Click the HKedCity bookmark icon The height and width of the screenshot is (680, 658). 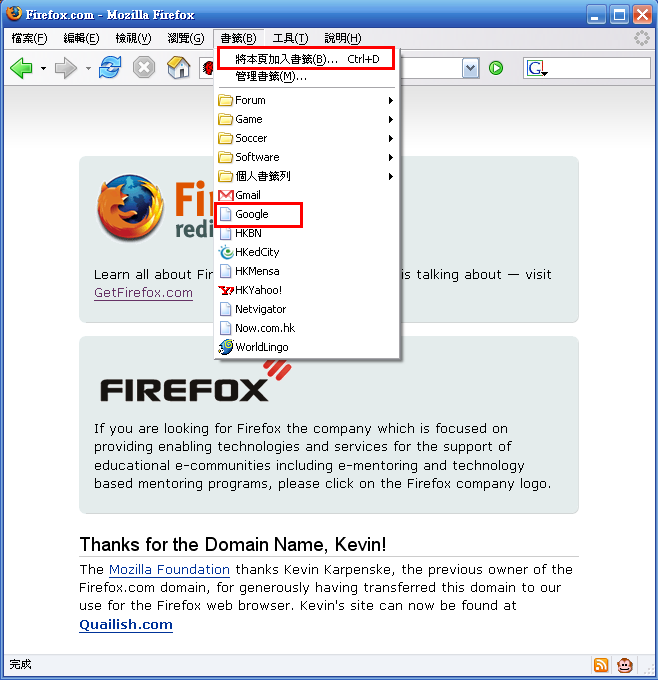[x=226, y=252]
